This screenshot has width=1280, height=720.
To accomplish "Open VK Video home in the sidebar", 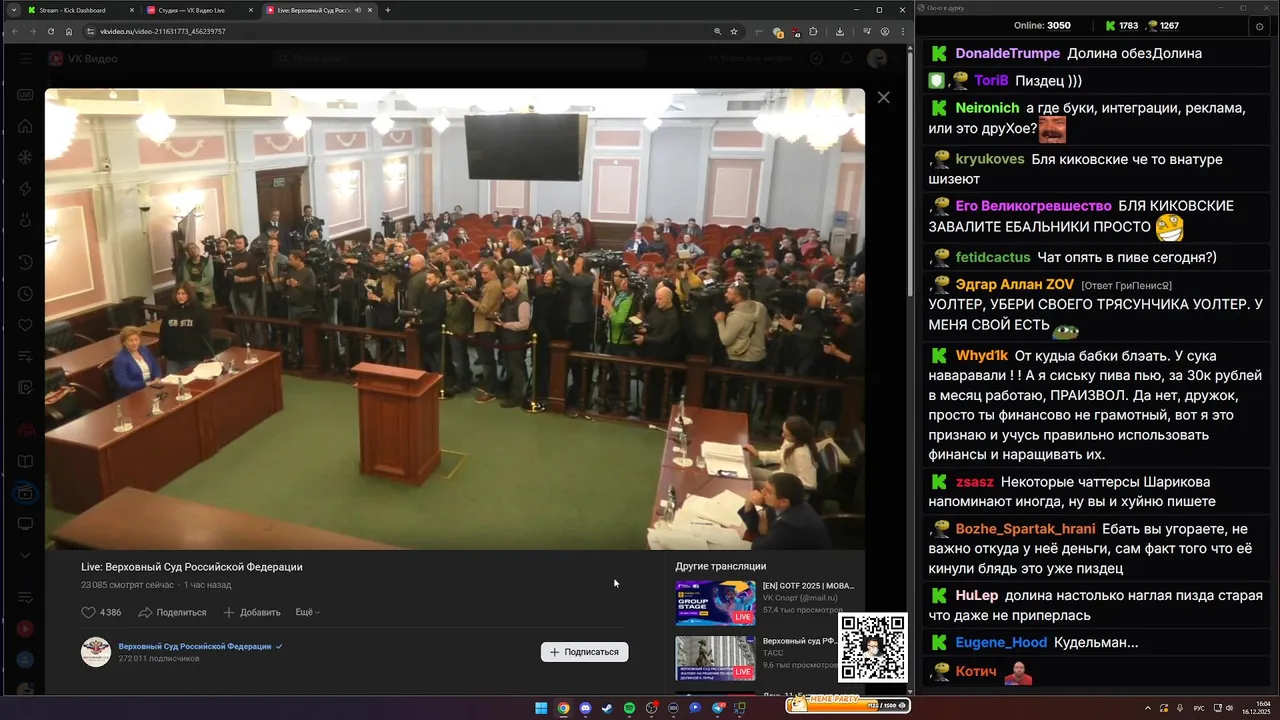I will pos(25,126).
